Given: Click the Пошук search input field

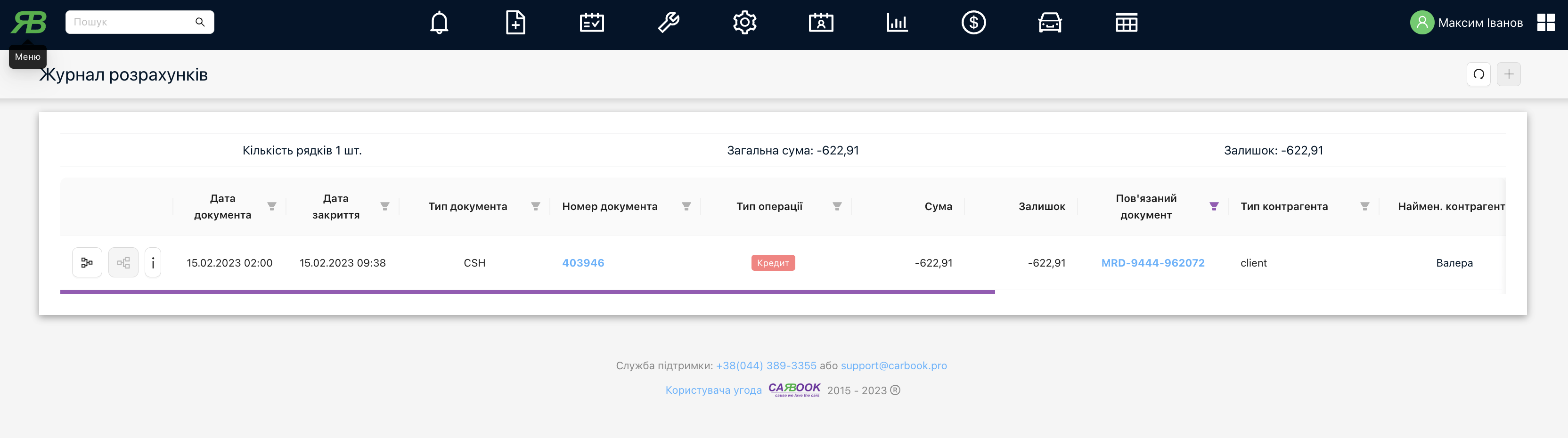Looking at the screenshot, I should pos(131,22).
